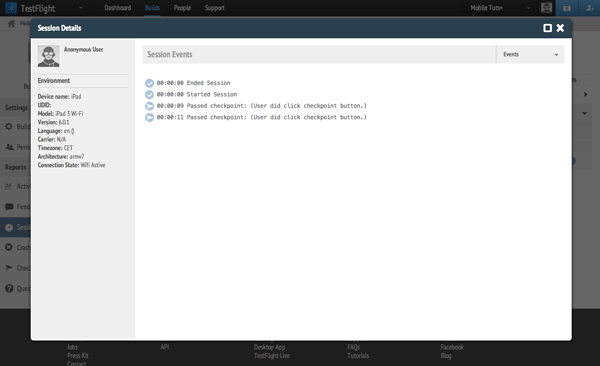Click the Started Session check icon
Screen dimensions: 600x366
149,95
